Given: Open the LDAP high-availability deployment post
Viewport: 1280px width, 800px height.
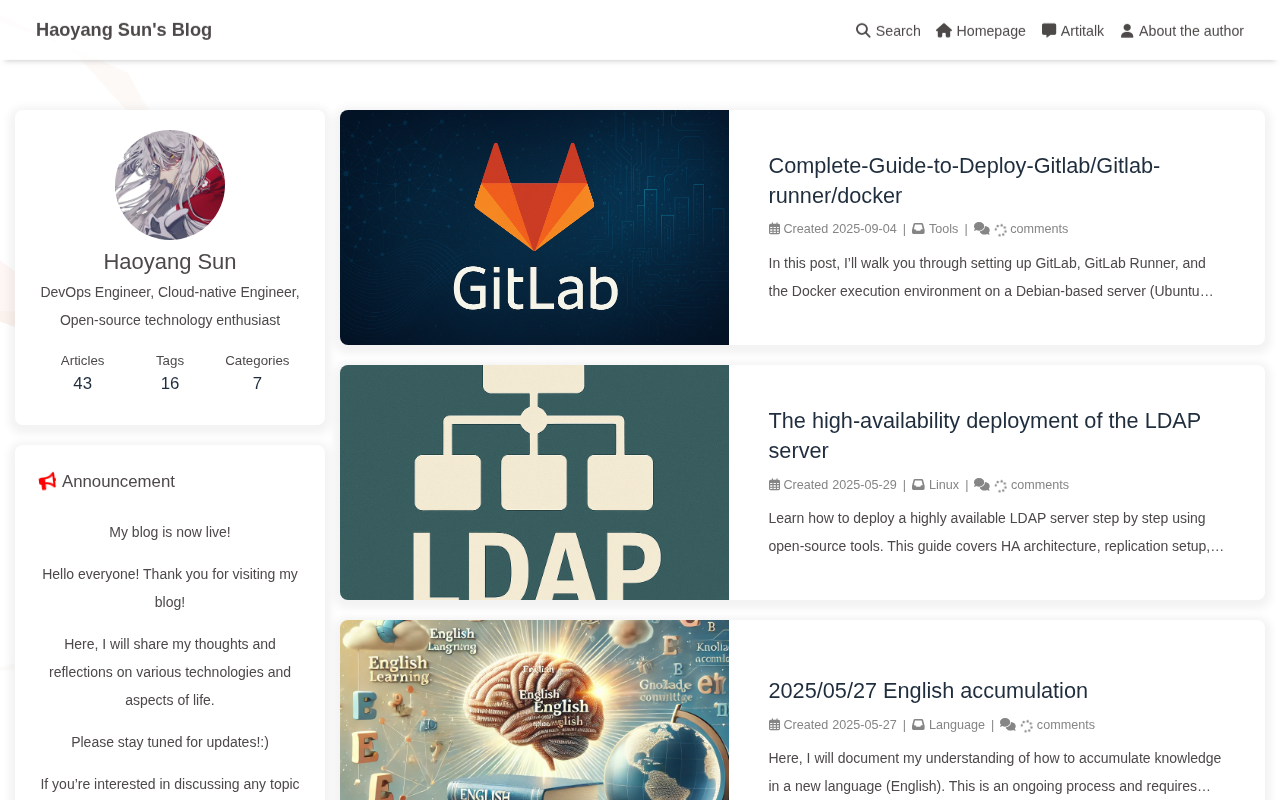Looking at the screenshot, I should coord(984,436).
